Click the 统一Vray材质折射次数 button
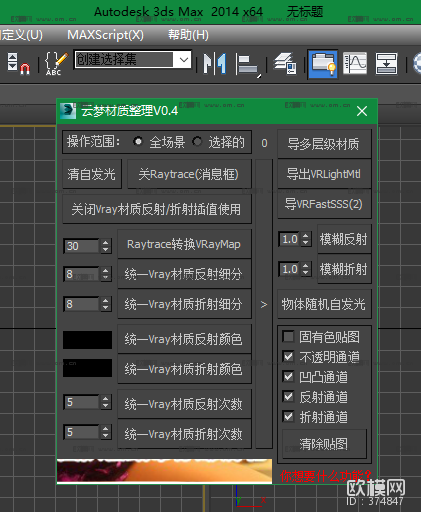421x512 pixels. pos(184,434)
